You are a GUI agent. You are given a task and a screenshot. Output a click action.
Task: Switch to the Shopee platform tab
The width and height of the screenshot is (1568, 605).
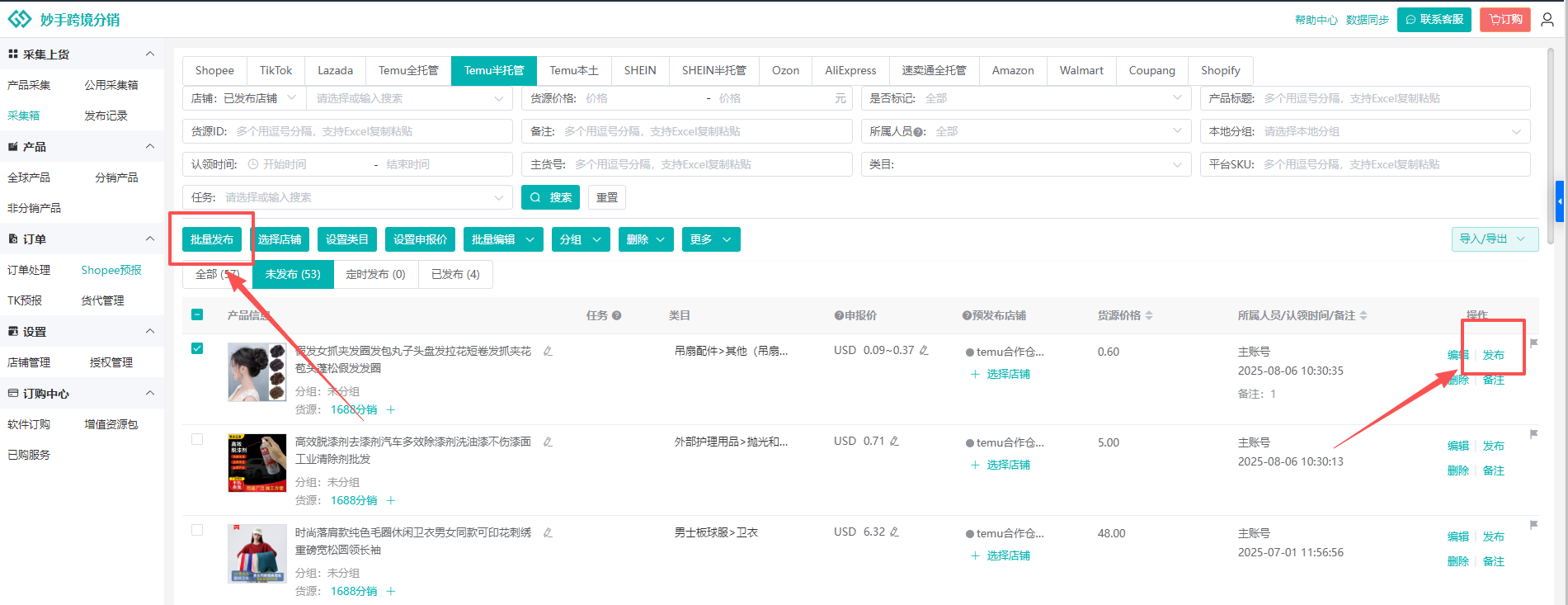click(214, 71)
